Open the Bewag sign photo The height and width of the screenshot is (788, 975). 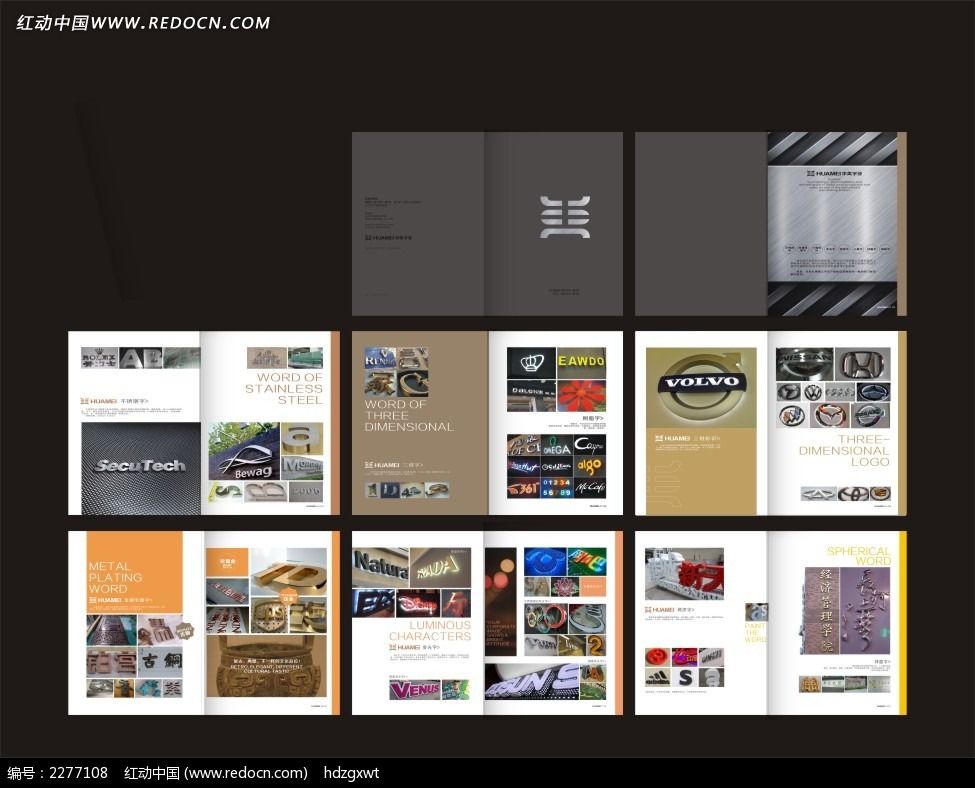pos(244,451)
